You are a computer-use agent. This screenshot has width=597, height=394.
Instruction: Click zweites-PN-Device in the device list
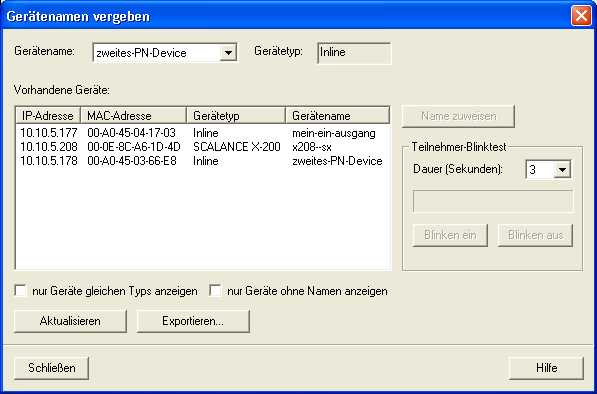(337, 161)
